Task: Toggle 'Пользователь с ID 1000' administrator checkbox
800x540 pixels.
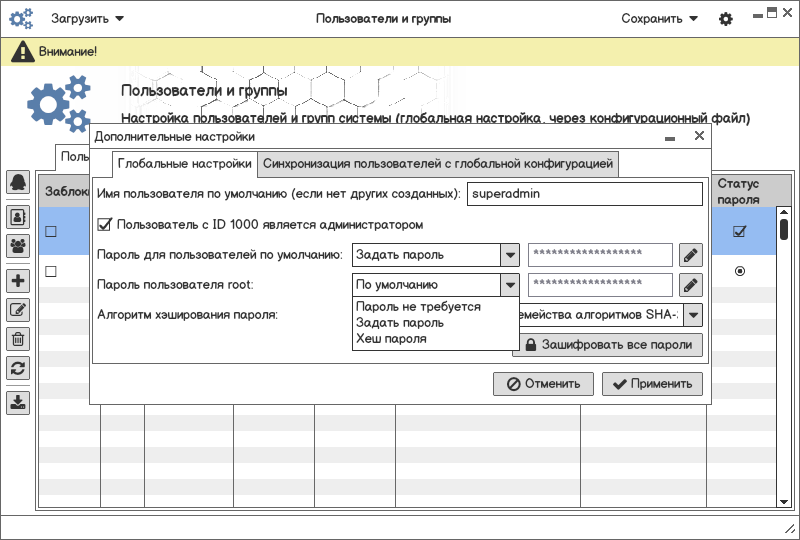Action: [105, 225]
